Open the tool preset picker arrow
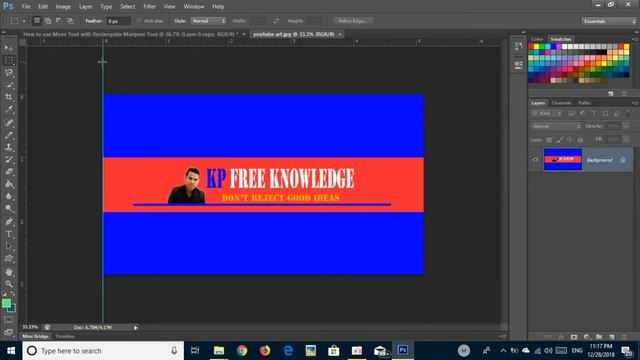The image size is (640, 360). pos(24,21)
